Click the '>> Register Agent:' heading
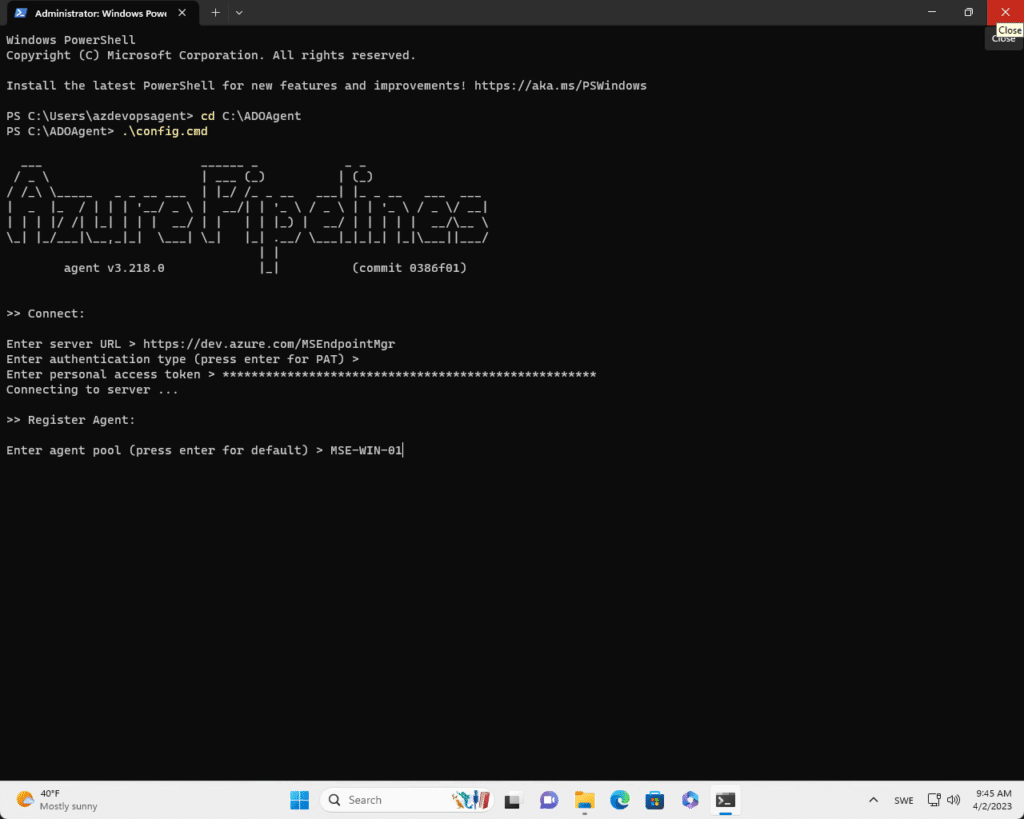This screenshot has height=819, width=1024. coord(71,420)
